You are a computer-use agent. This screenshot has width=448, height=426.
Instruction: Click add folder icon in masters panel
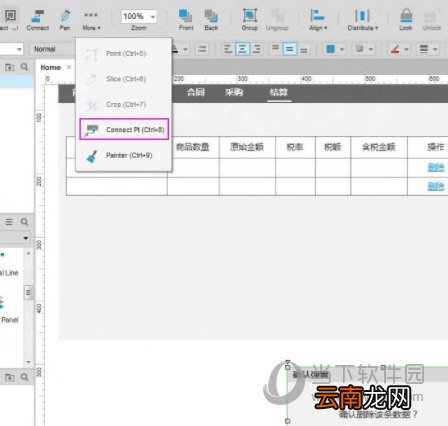click(x=9, y=377)
